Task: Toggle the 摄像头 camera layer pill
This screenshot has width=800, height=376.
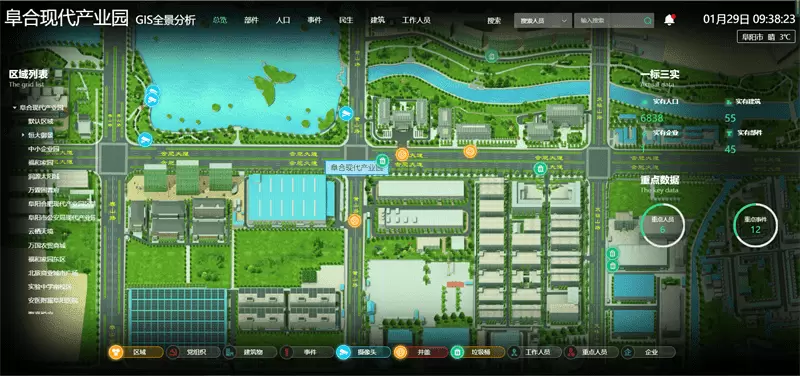Action: click(x=363, y=352)
